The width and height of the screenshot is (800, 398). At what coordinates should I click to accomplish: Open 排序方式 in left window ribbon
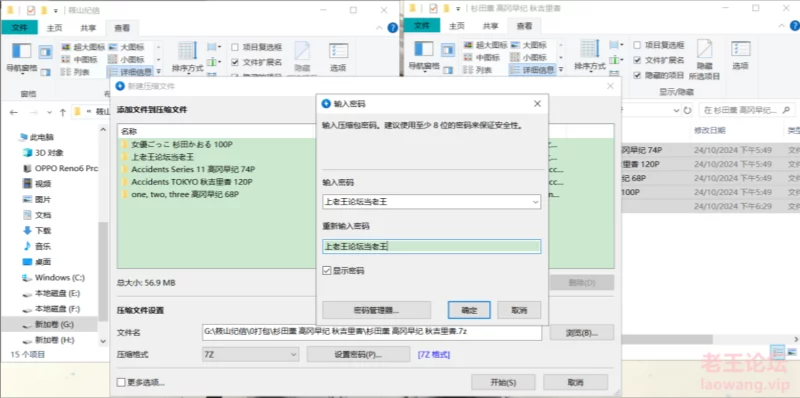[187, 57]
